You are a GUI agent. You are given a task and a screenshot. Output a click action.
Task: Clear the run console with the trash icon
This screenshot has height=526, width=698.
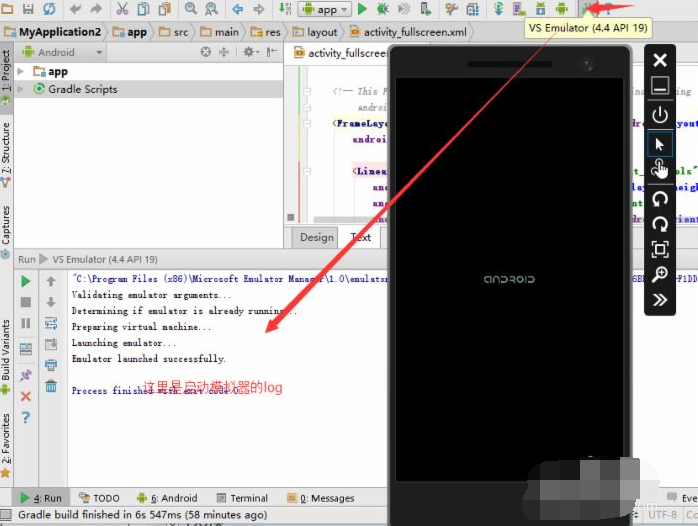tap(51, 386)
